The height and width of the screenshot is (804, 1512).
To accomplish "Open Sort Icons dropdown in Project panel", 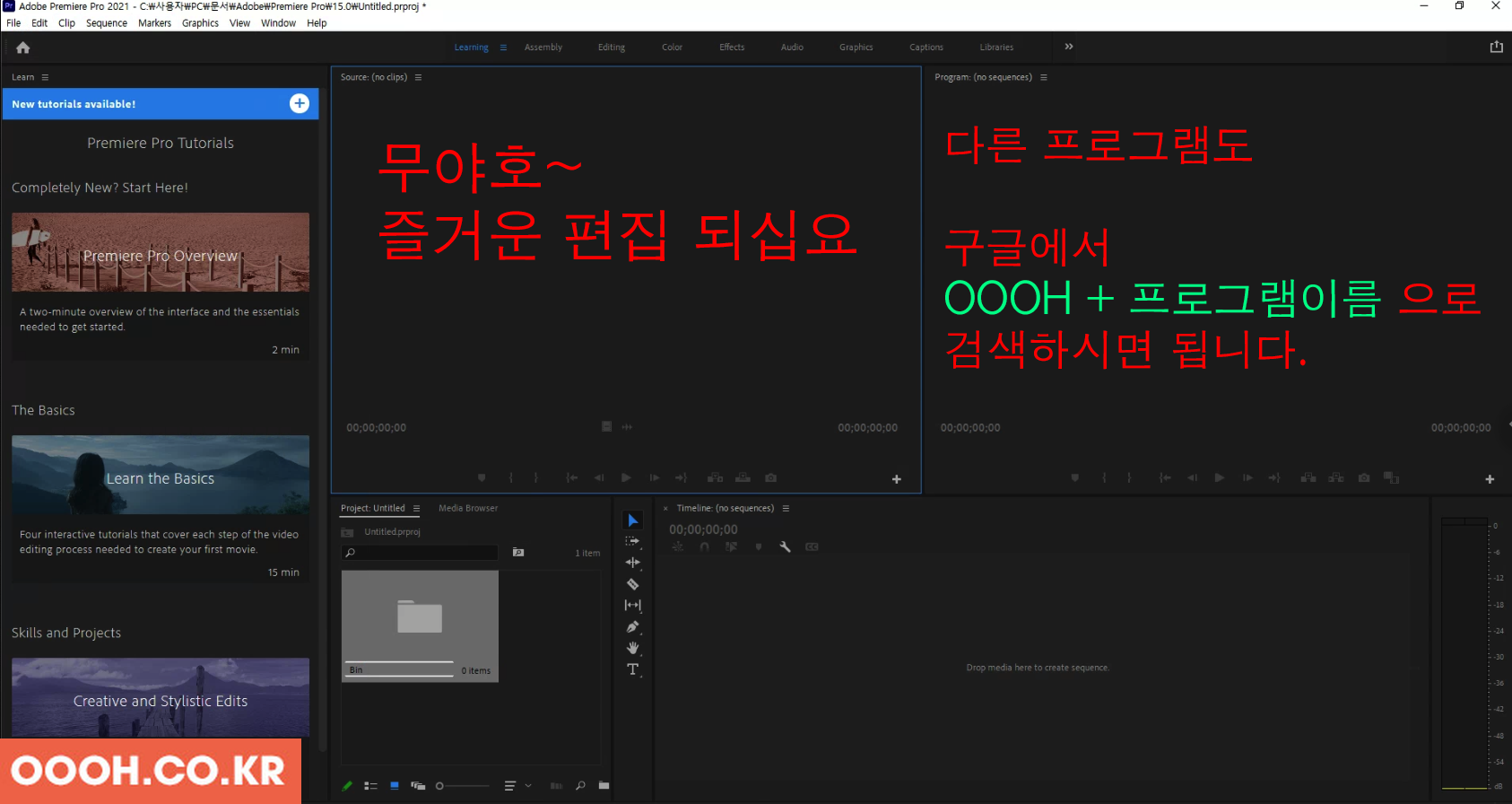I will (517, 785).
